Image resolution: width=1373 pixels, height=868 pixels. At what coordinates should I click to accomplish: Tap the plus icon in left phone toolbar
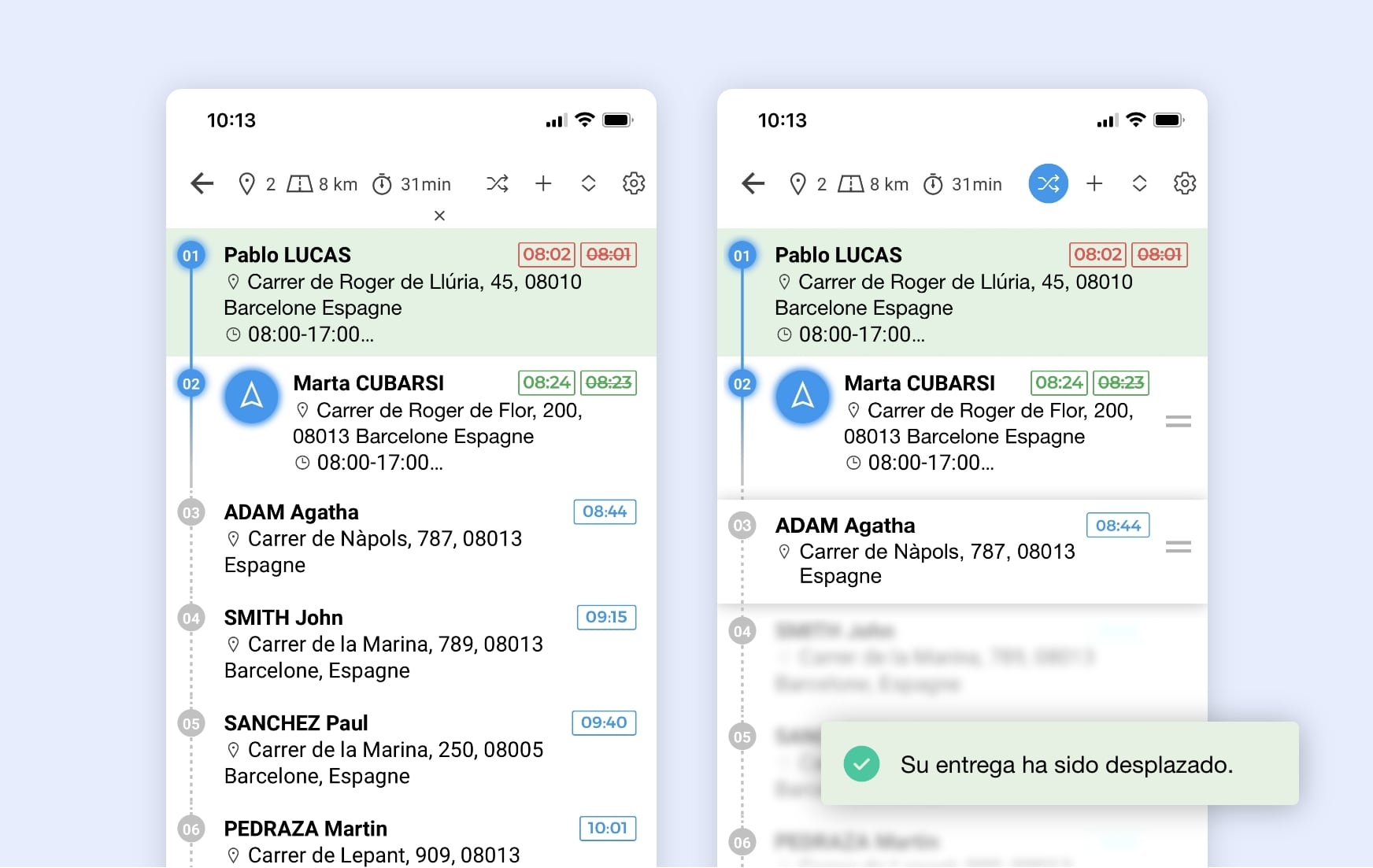(543, 183)
